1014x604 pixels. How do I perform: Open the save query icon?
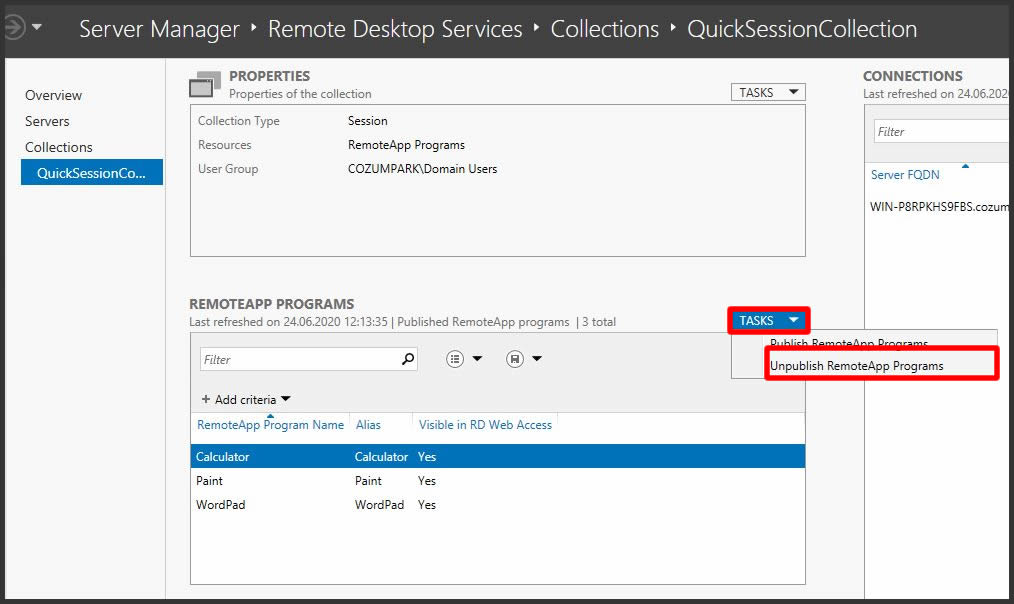[515, 359]
